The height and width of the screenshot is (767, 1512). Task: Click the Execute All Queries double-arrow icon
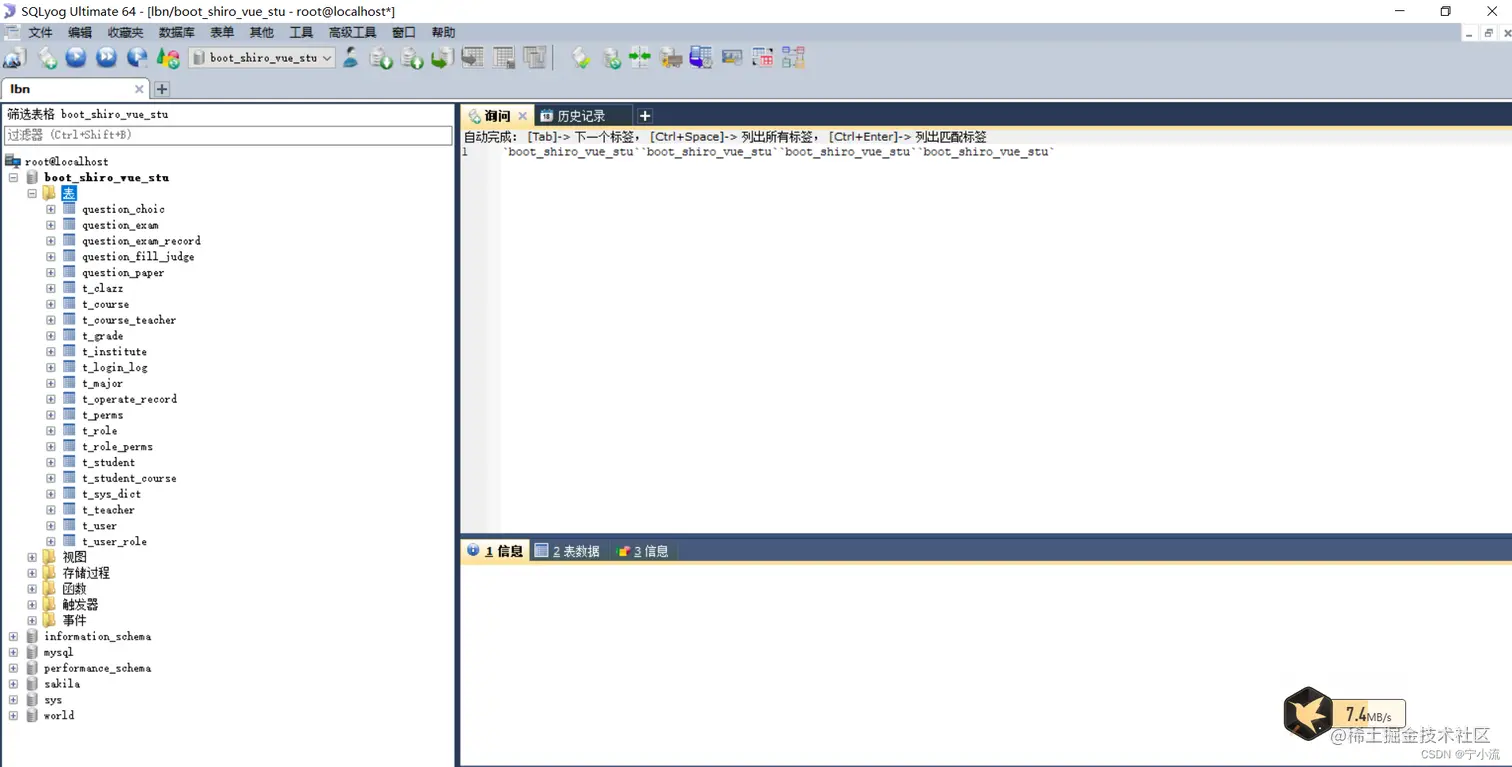[106, 58]
